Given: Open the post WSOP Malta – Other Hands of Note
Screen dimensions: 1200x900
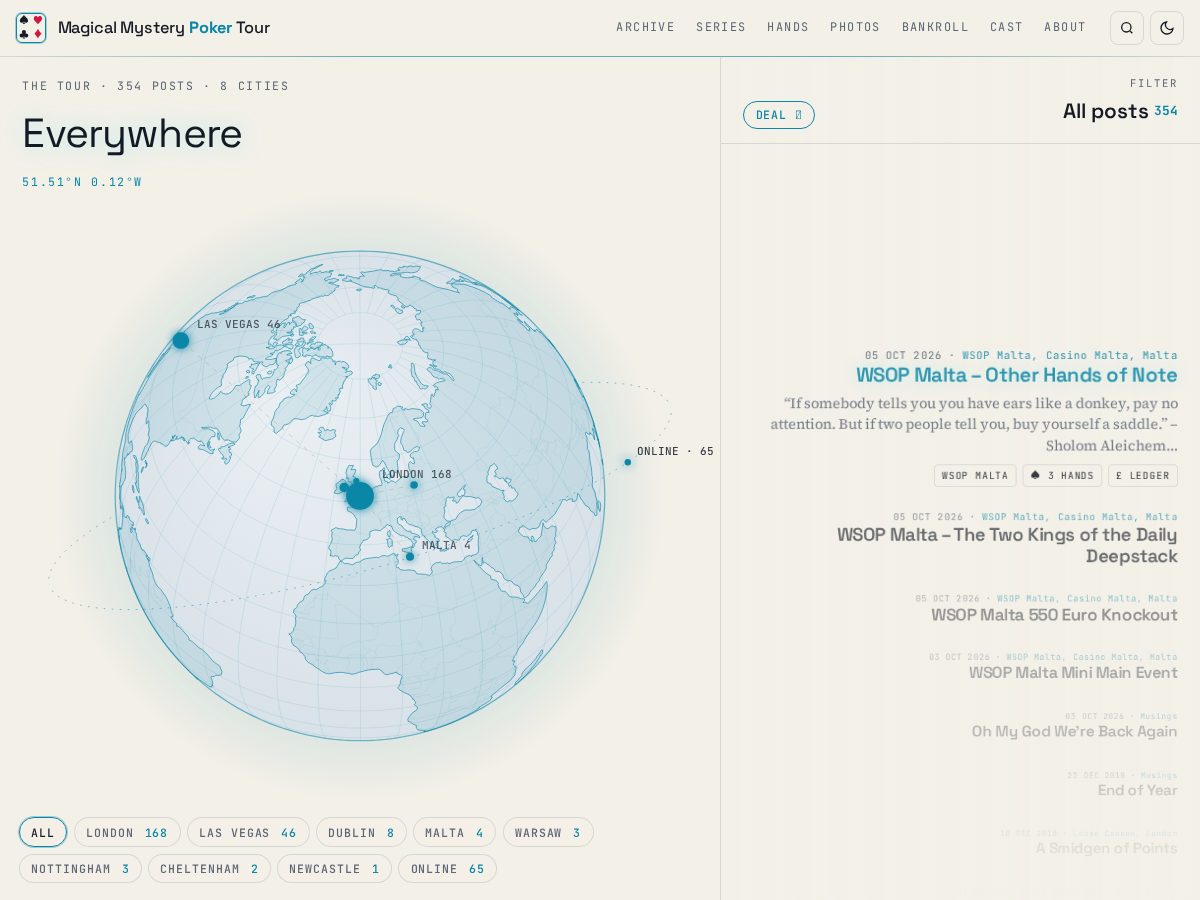Looking at the screenshot, I should (x=1017, y=375).
